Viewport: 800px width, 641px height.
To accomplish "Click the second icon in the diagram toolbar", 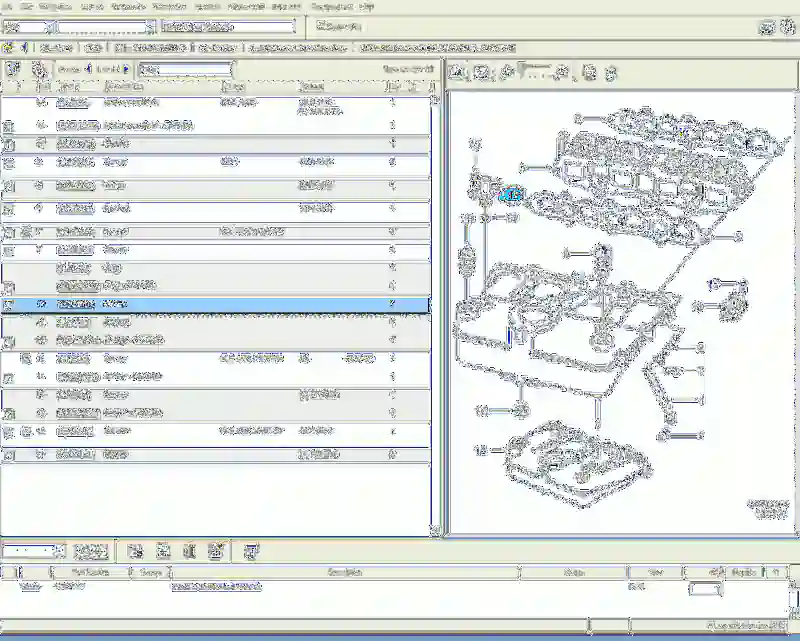I will (x=481, y=72).
